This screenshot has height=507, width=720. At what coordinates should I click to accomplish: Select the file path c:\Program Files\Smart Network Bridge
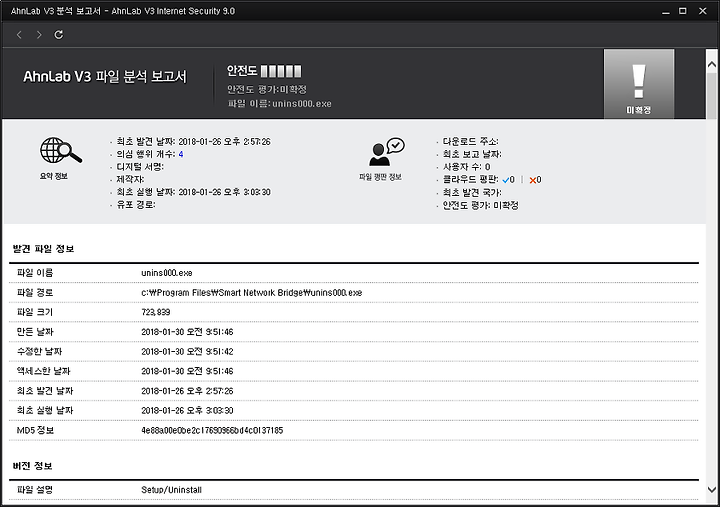pyautogui.click(x=252, y=293)
